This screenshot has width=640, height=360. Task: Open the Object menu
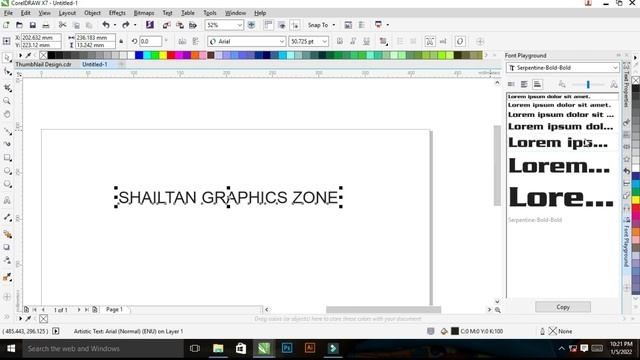point(92,13)
